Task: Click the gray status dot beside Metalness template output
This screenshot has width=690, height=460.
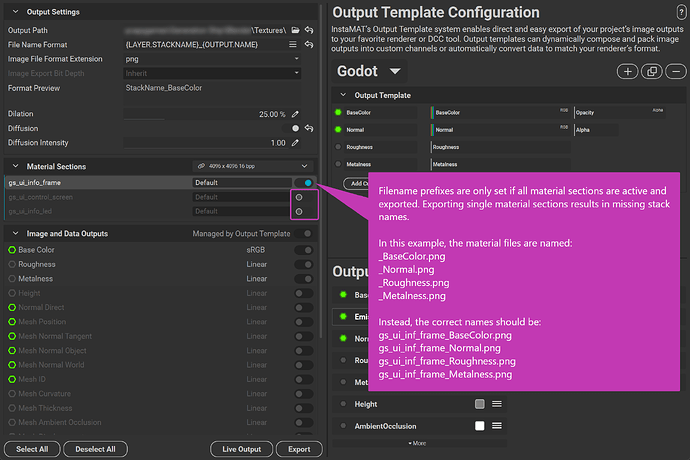Action: (338, 164)
